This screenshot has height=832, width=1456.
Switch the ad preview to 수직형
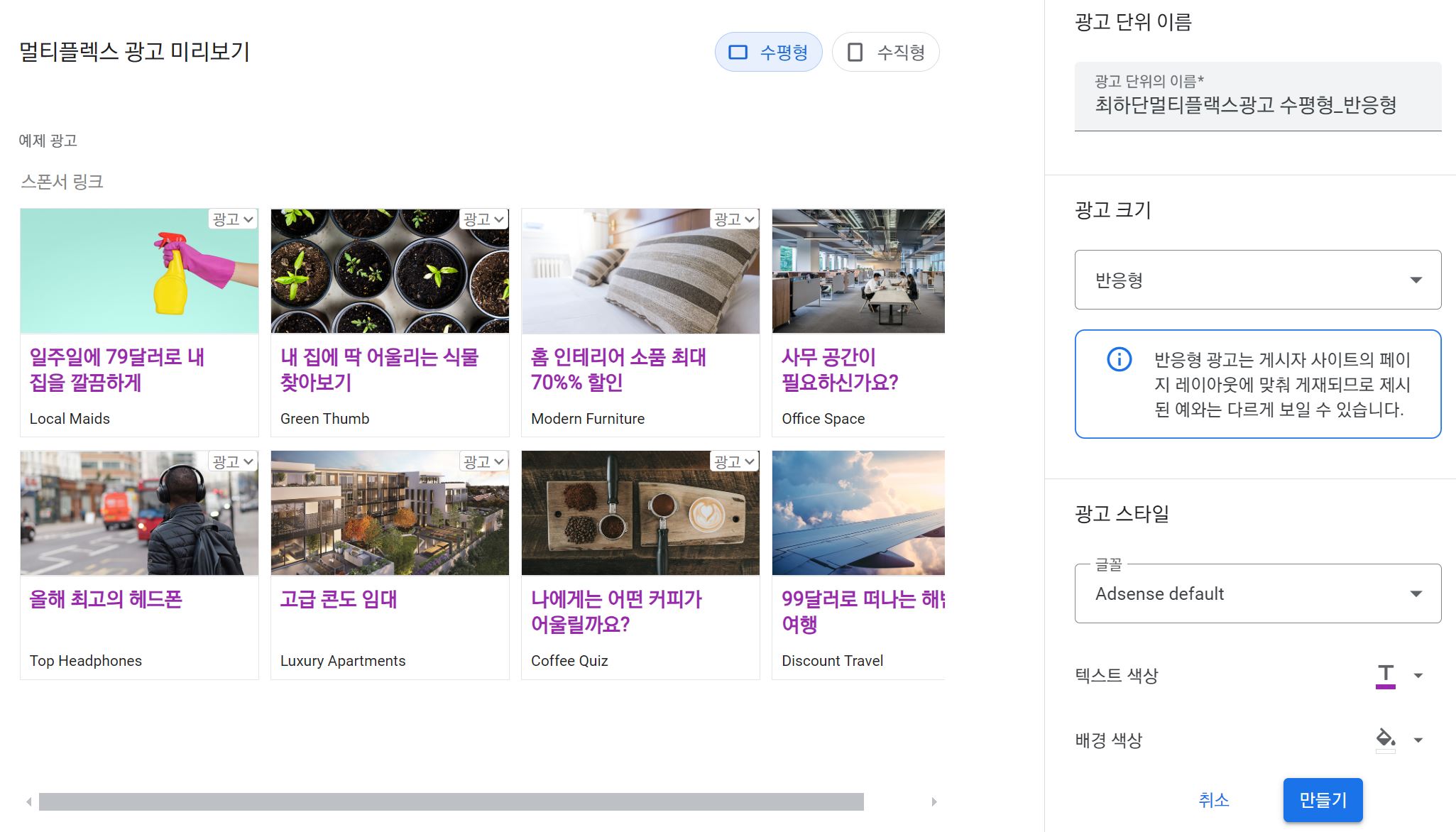tap(886, 51)
